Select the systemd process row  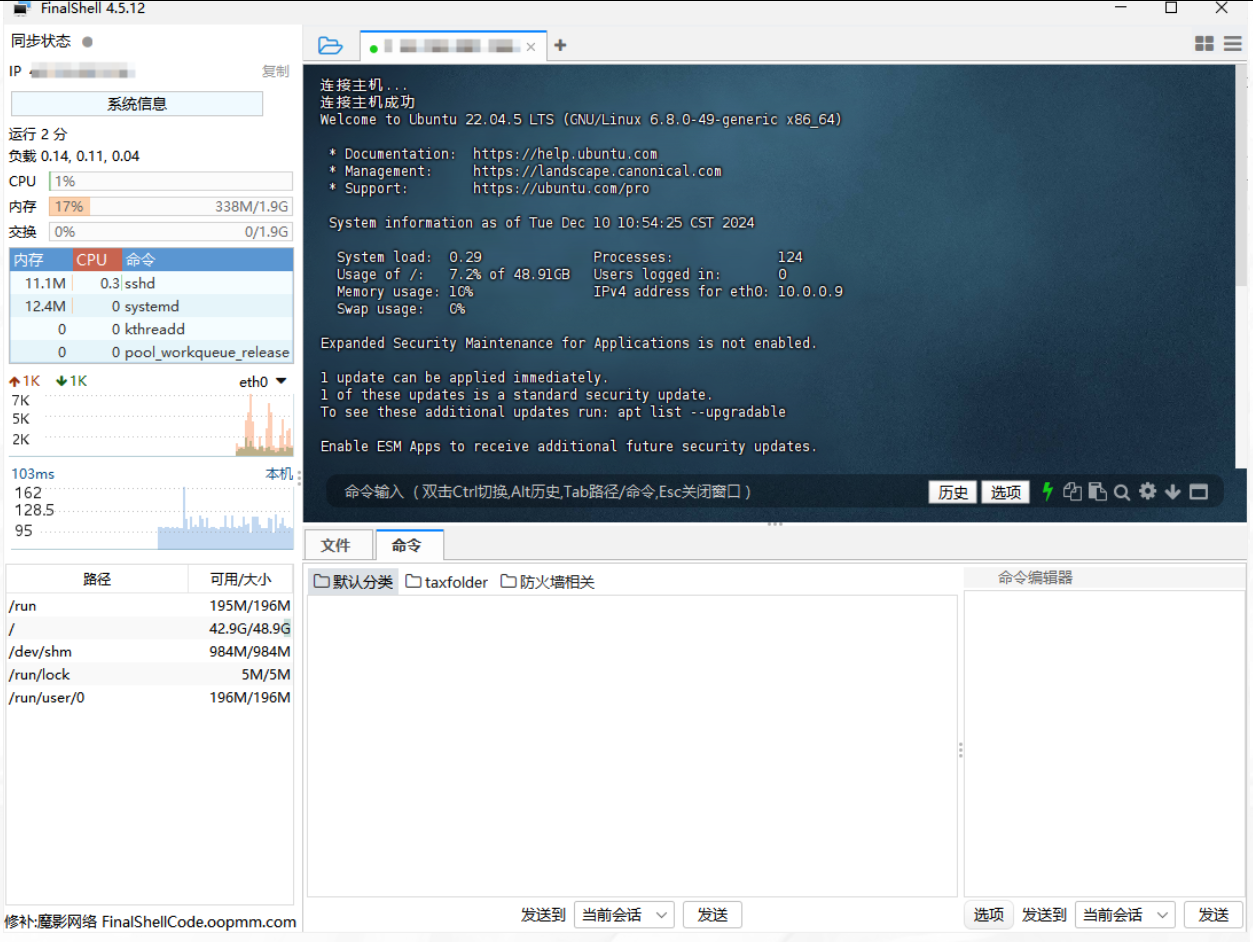point(151,306)
